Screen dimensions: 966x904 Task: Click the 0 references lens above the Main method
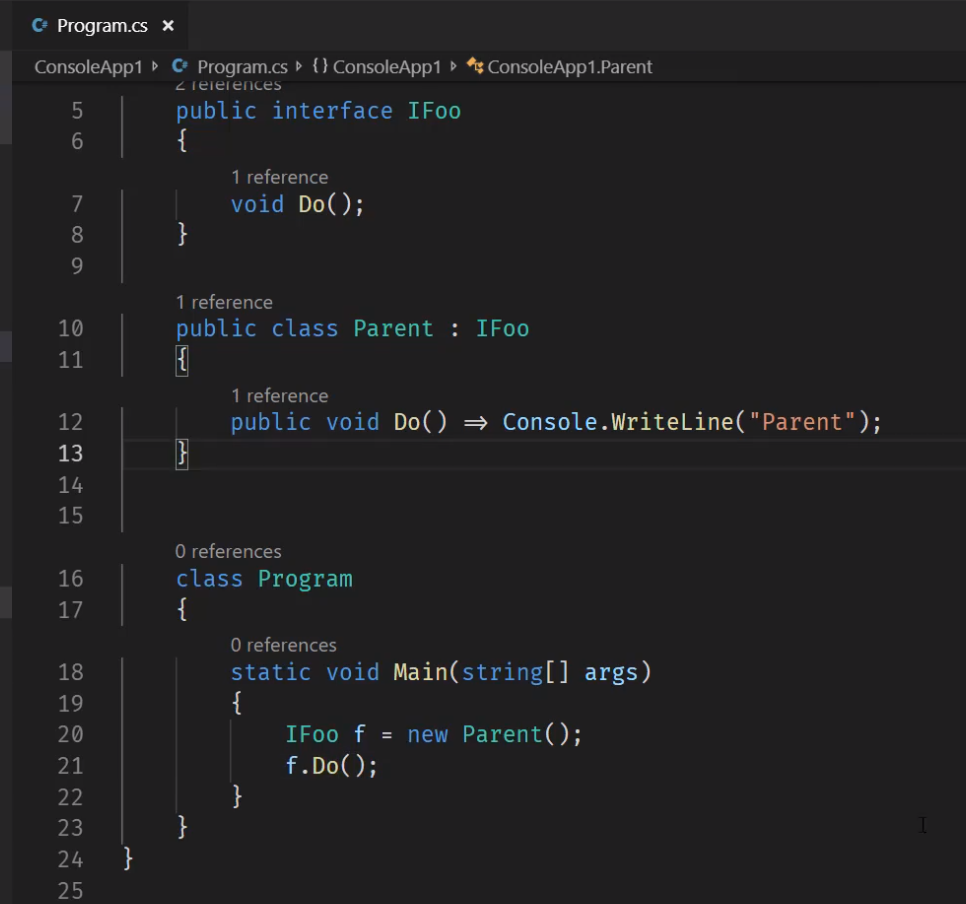(283, 645)
